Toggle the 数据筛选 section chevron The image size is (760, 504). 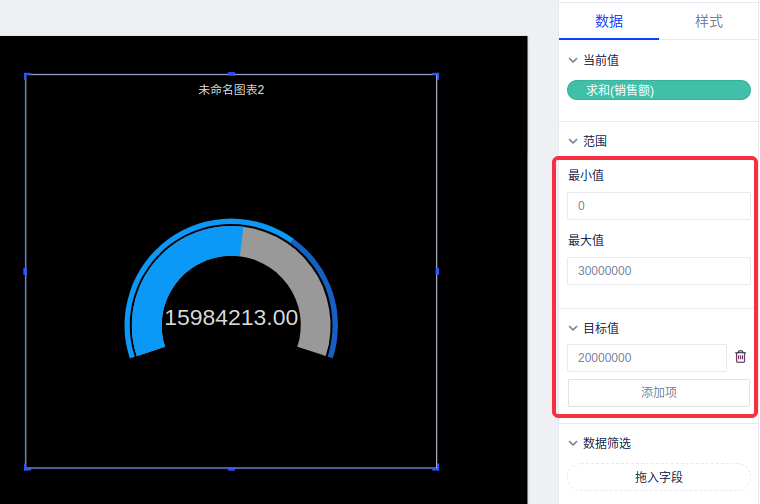[573, 443]
